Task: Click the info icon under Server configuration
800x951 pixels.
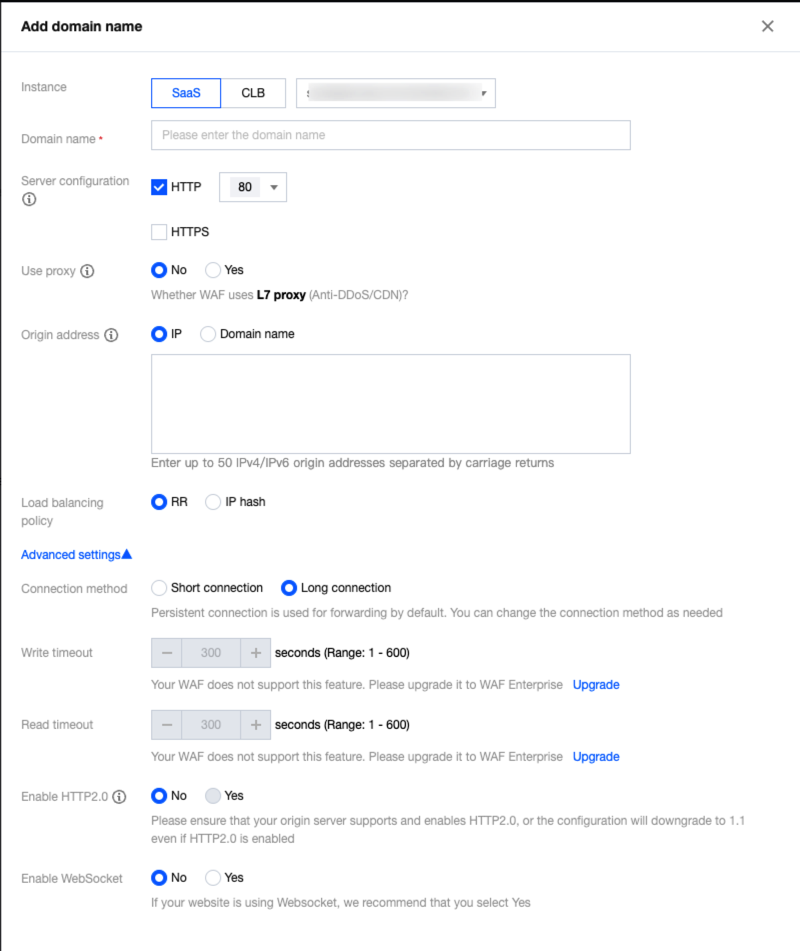Action: (x=29, y=200)
